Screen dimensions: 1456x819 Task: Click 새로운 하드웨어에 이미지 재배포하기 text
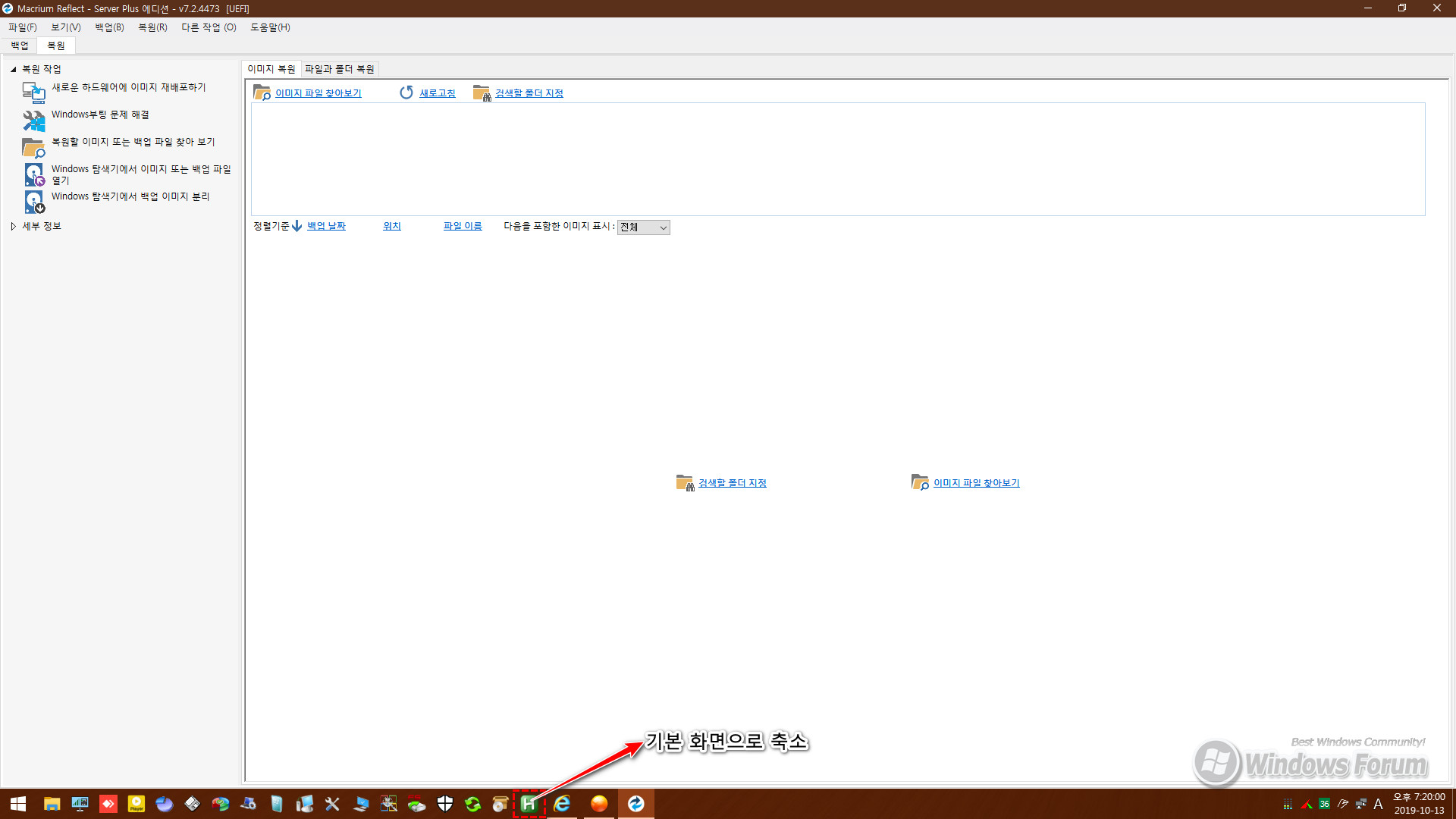click(129, 87)
